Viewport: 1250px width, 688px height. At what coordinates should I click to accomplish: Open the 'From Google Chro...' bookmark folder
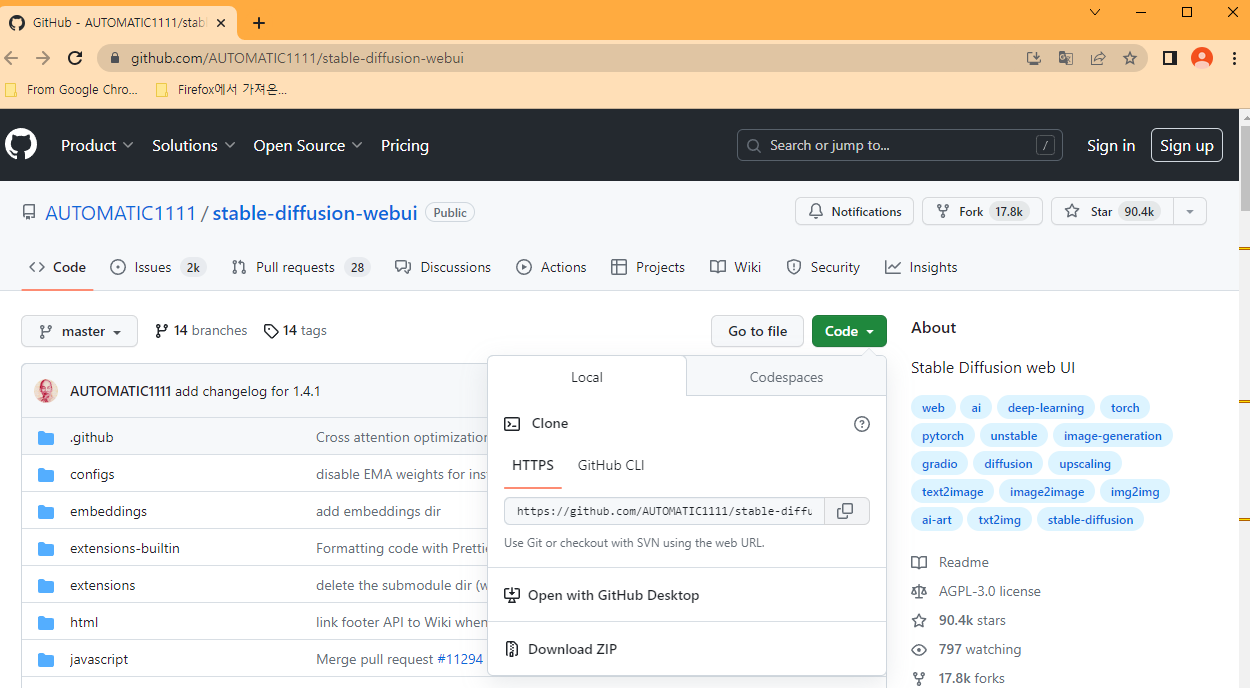point(72,90)
